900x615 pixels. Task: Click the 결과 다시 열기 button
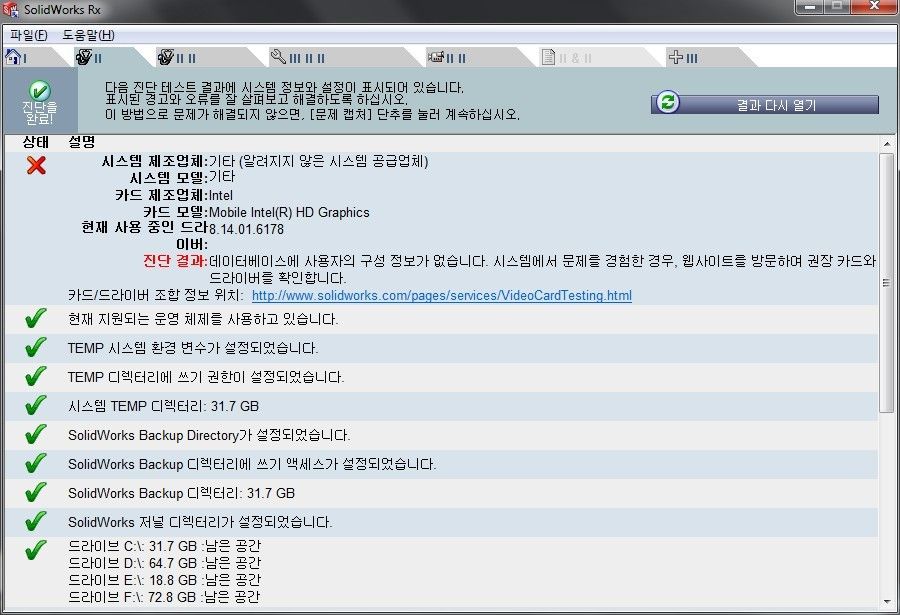click(765, 105)
